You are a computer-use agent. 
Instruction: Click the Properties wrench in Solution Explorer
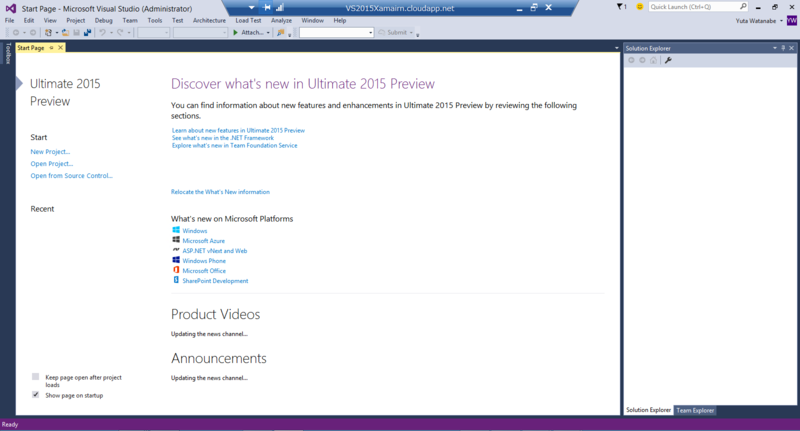click(x=668, y=60)
